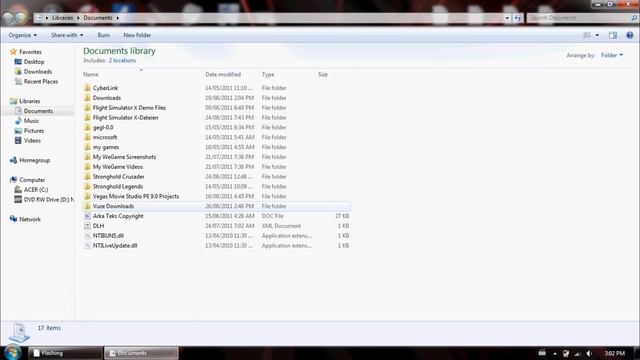
Task: Select Flight Simulator X Demo Files folder icon
Action: (x=87, y=107)
